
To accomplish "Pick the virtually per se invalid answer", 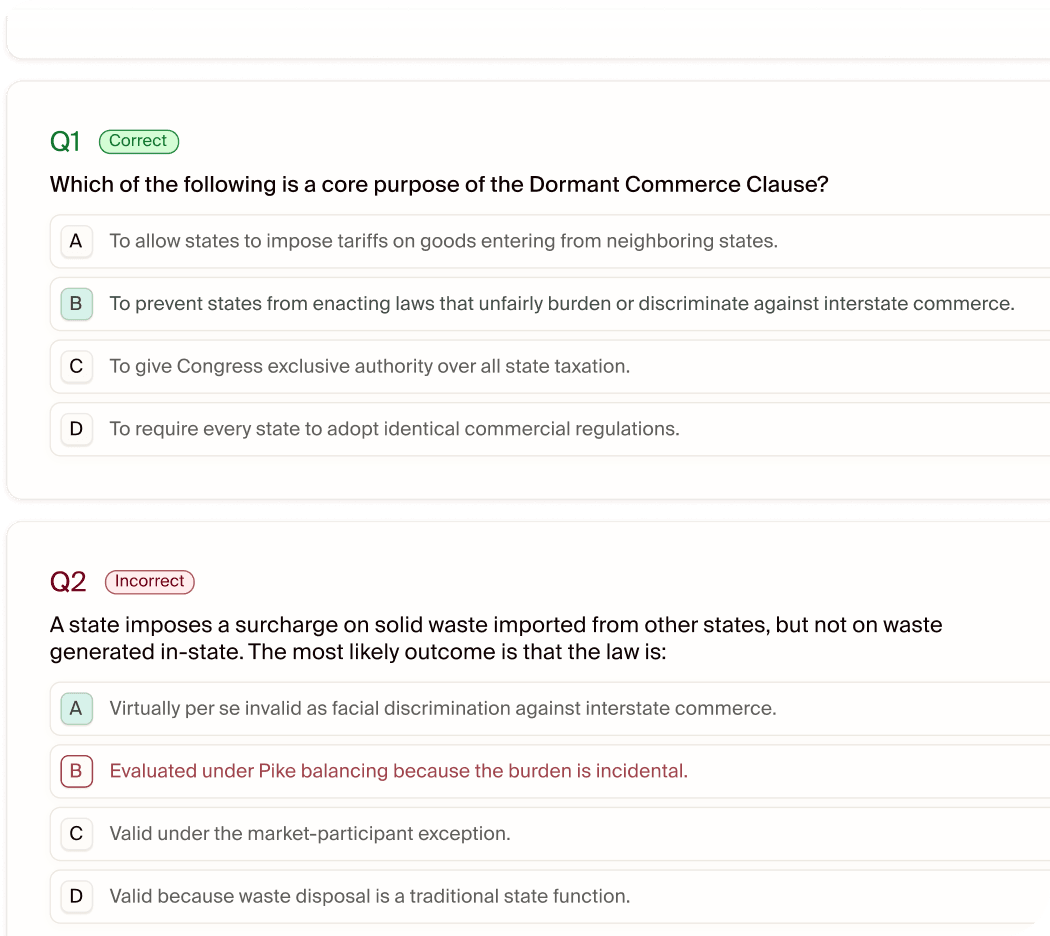I will (550, 708).
